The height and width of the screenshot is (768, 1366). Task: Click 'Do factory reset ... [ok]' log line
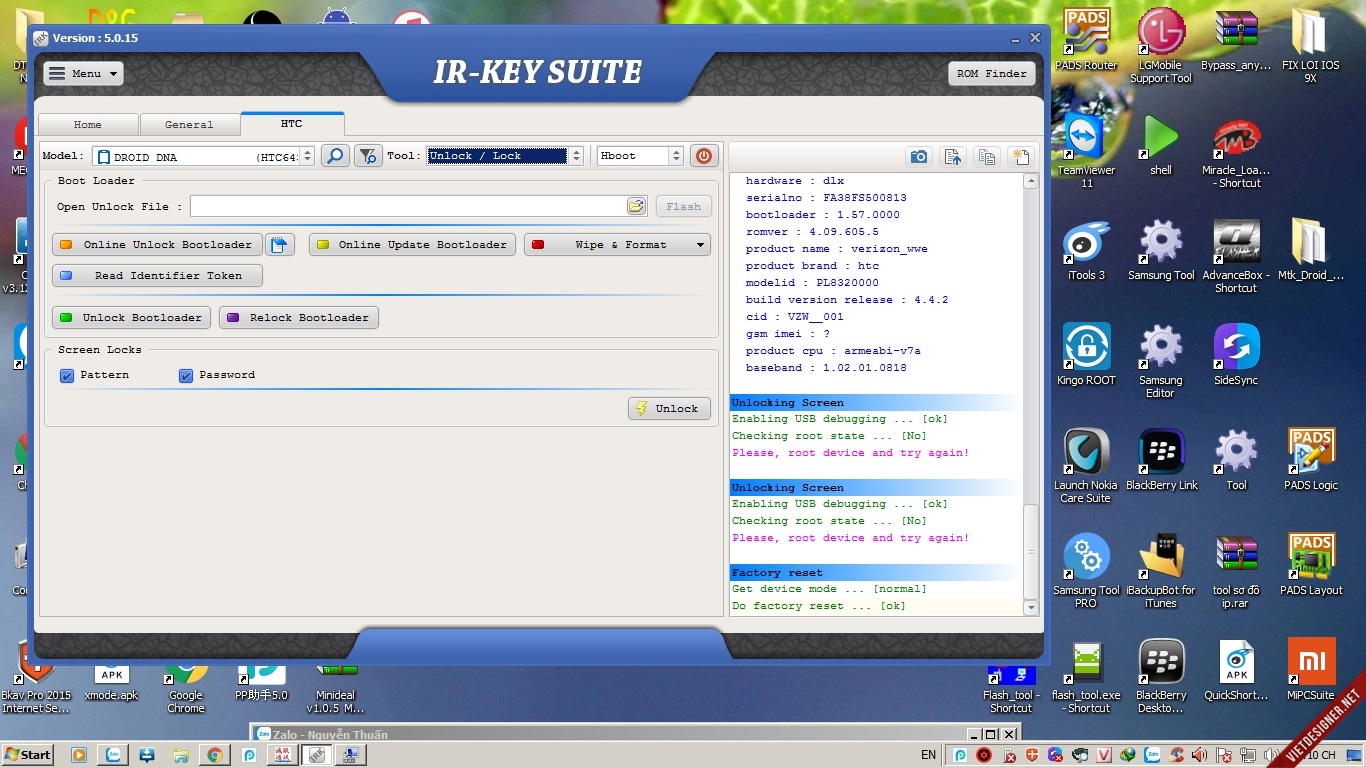pos(818,606)
